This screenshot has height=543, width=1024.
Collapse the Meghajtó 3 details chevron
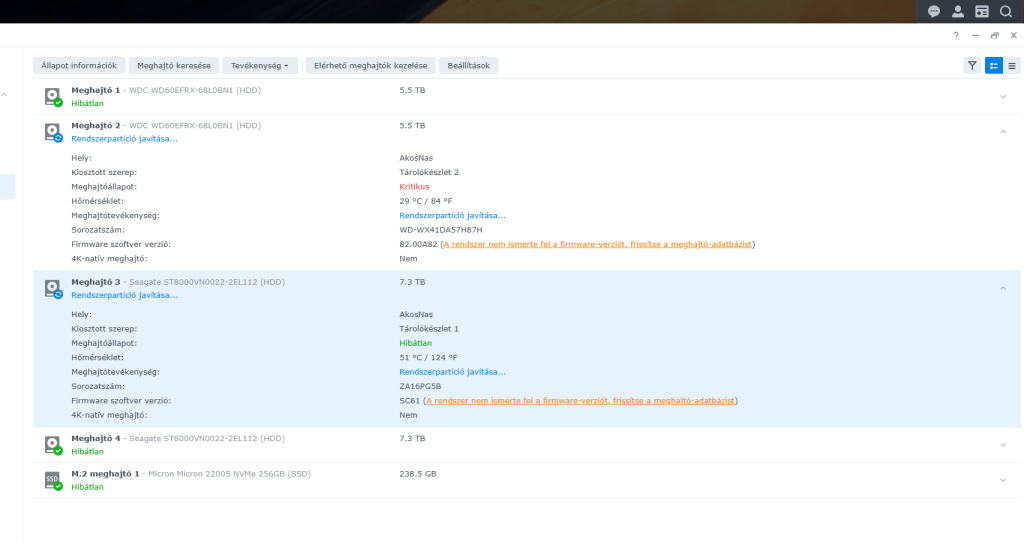1003,288
